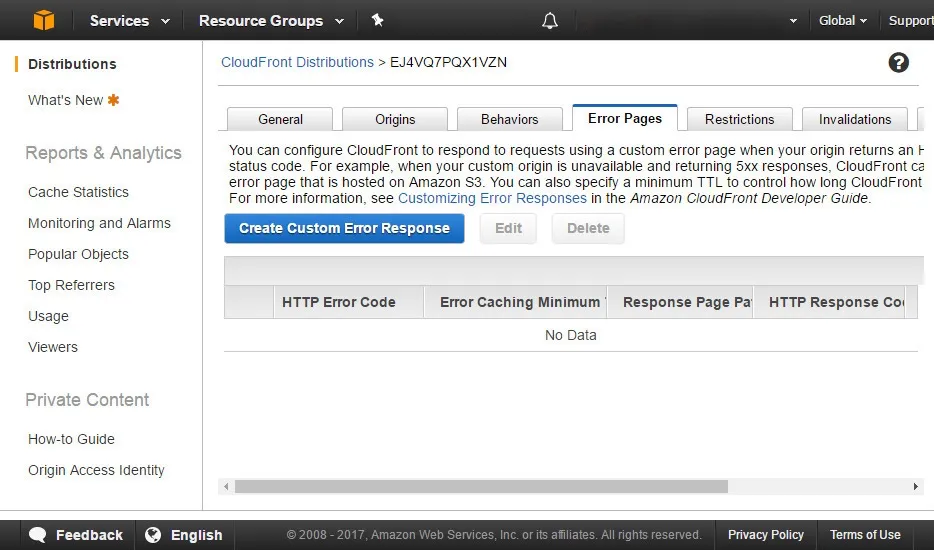Image resolution: width=934 pixels, height=550 pixels.
Task: Open the notifications bell
Action: [550, 21]
